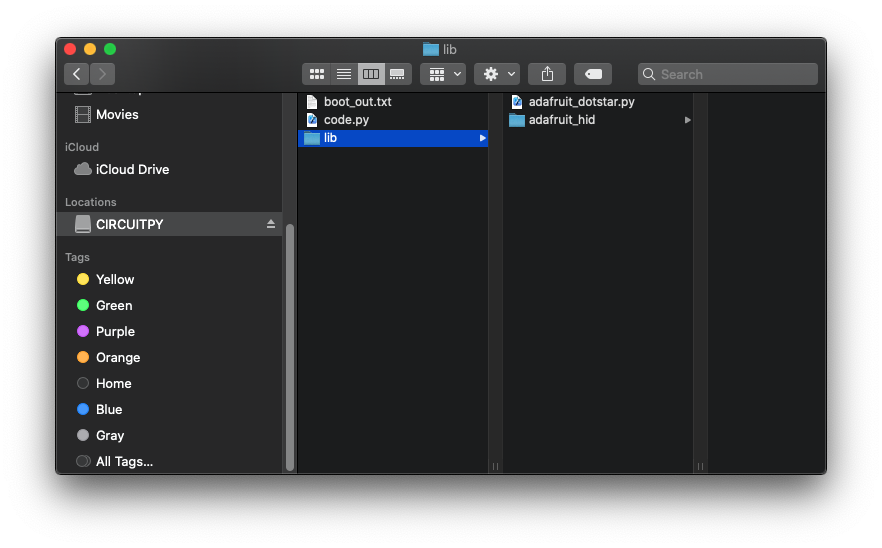Go back with the left chevron button
Screen dimensions: 882x548
pyautogui.click(x=76, y=74)
